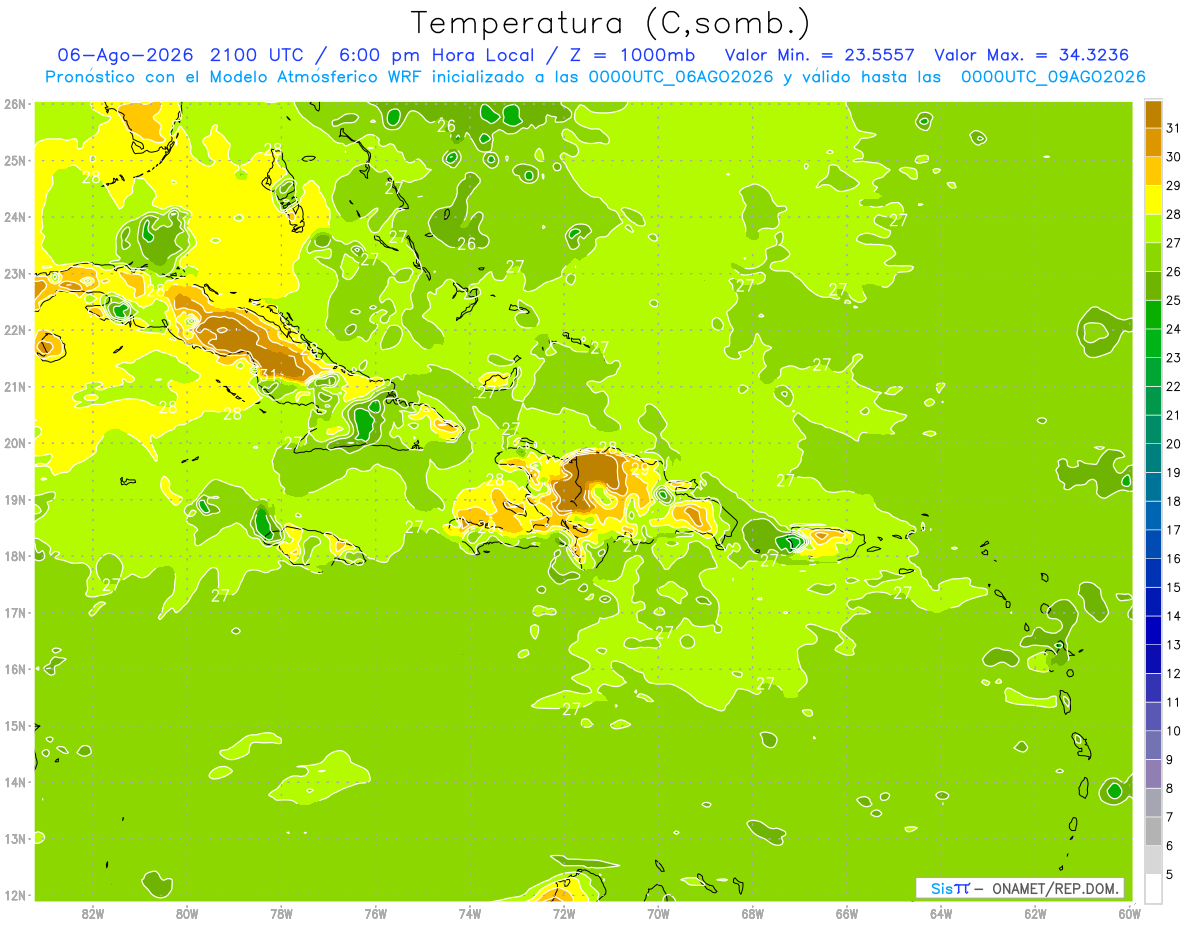The height and width of the screenshot is (927, 1200).
Task: Click the 'Valor Min. = 23.5557' readout
Action: (822, 54)
